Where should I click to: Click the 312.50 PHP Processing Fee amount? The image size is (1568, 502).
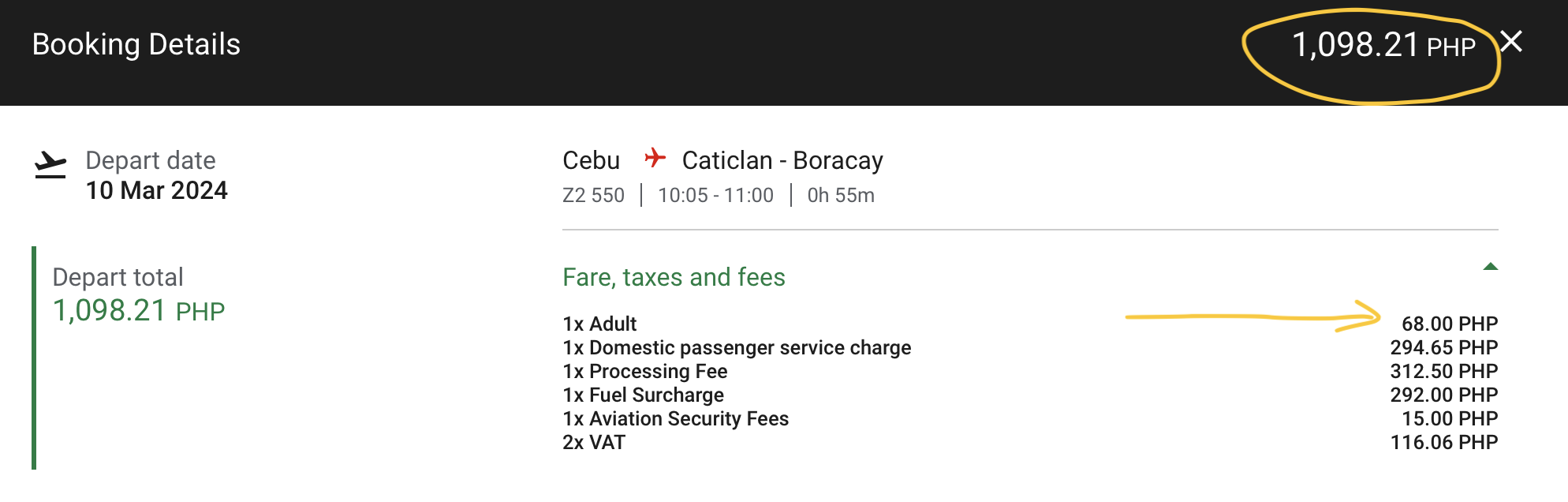click(1443, 371)
